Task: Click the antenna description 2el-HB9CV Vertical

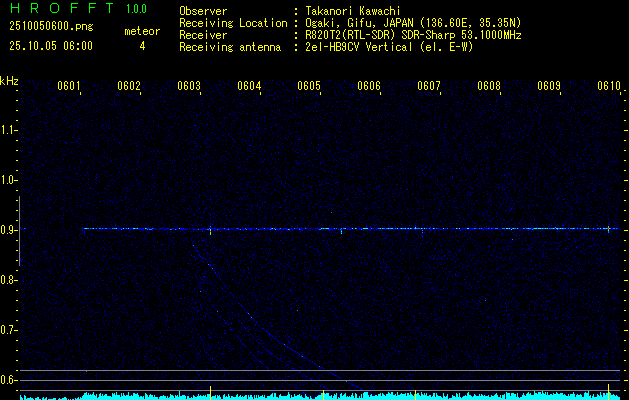Action: pyautogui.click(x=359, y=47)
